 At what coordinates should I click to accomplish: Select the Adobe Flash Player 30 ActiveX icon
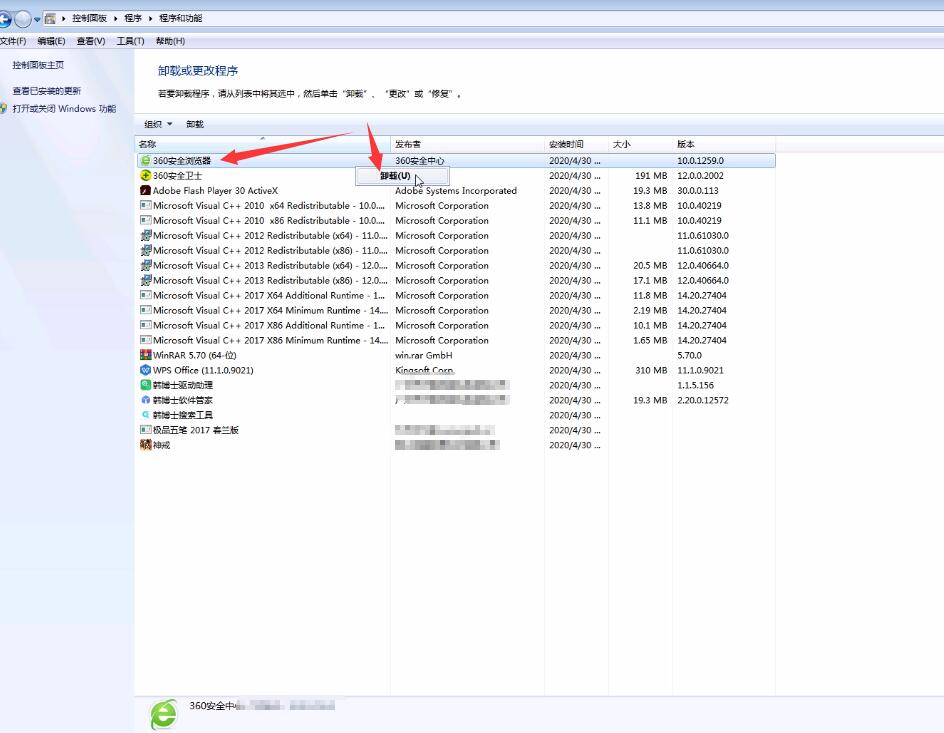pyautogui.click(x=145, y=190)
